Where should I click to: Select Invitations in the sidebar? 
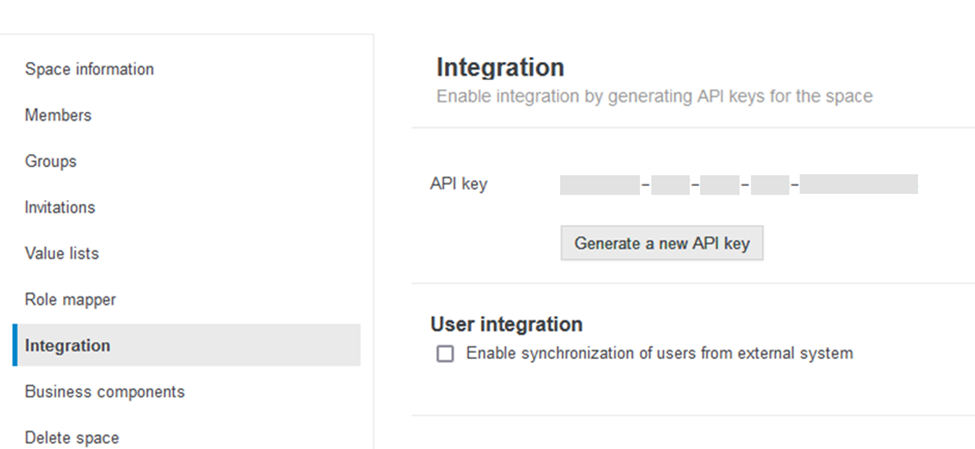point(60,207)
